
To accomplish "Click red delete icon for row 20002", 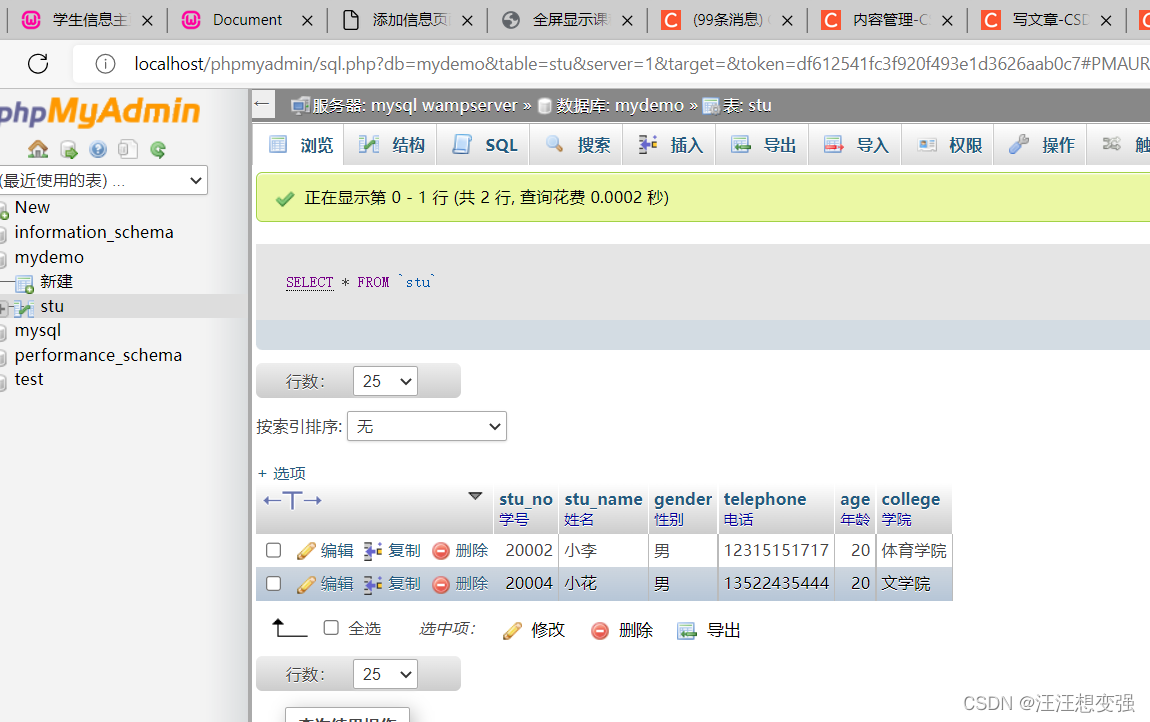I will pos(441,550).
